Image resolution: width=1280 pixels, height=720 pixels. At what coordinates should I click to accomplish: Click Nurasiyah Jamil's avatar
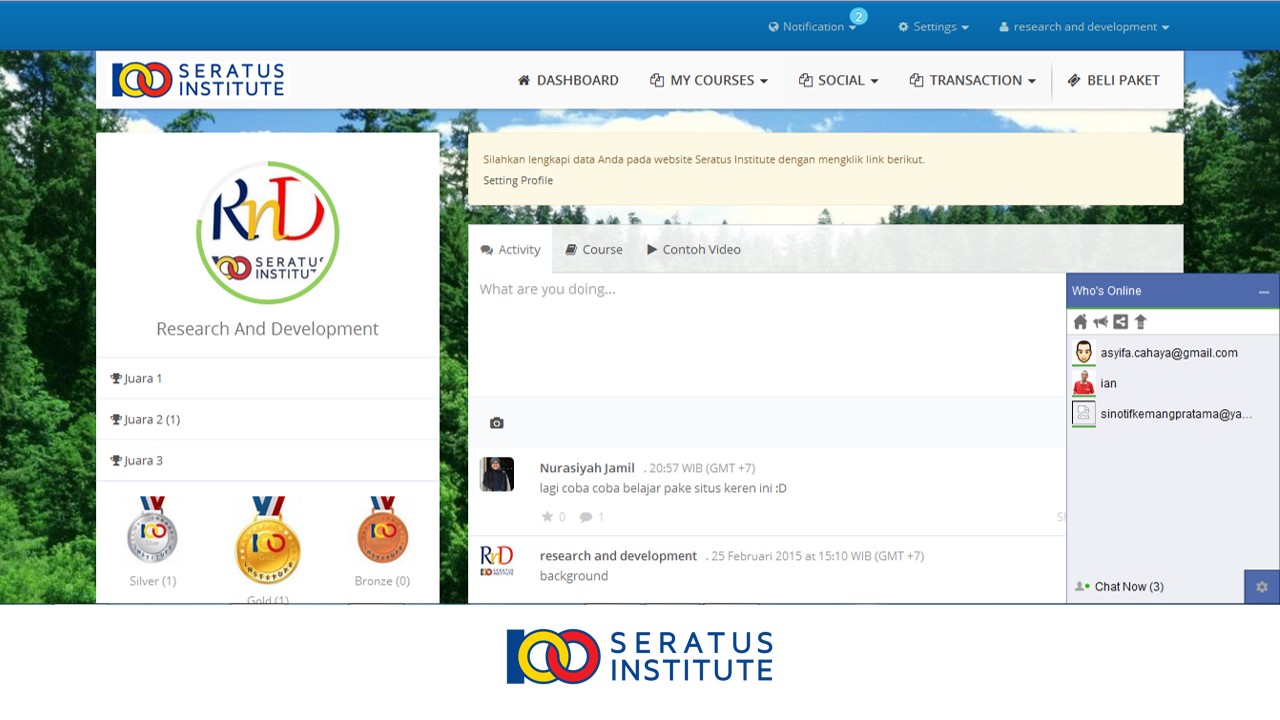pyautogui.click(x=497, y=474)
